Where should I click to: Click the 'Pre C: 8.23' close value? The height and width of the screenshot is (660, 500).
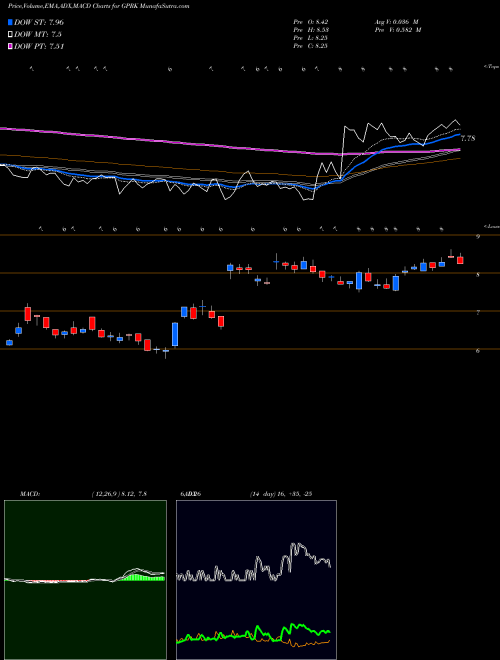tap(310, 46)
